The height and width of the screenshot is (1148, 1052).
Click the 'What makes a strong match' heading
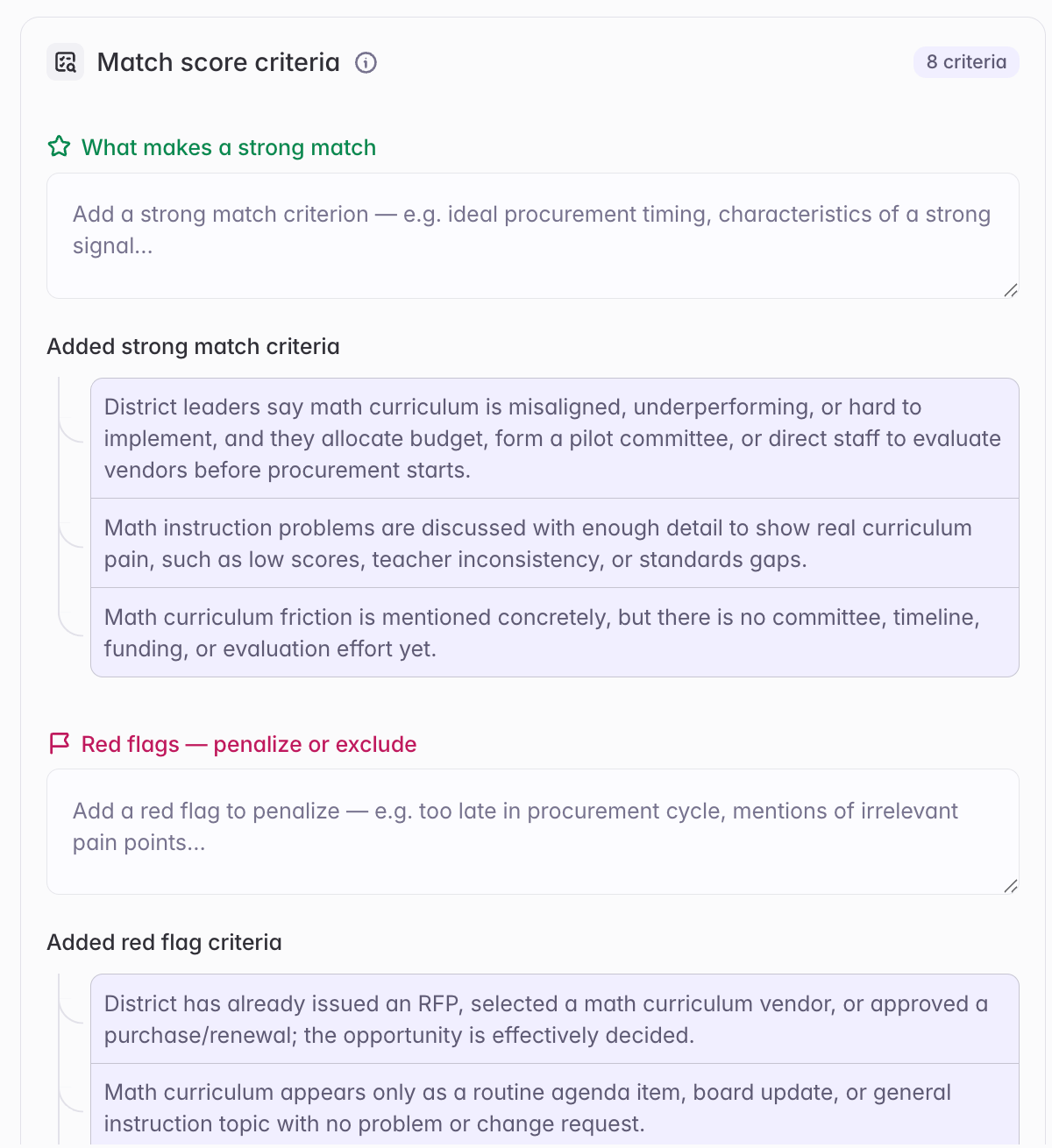click(x=229, y=147)
